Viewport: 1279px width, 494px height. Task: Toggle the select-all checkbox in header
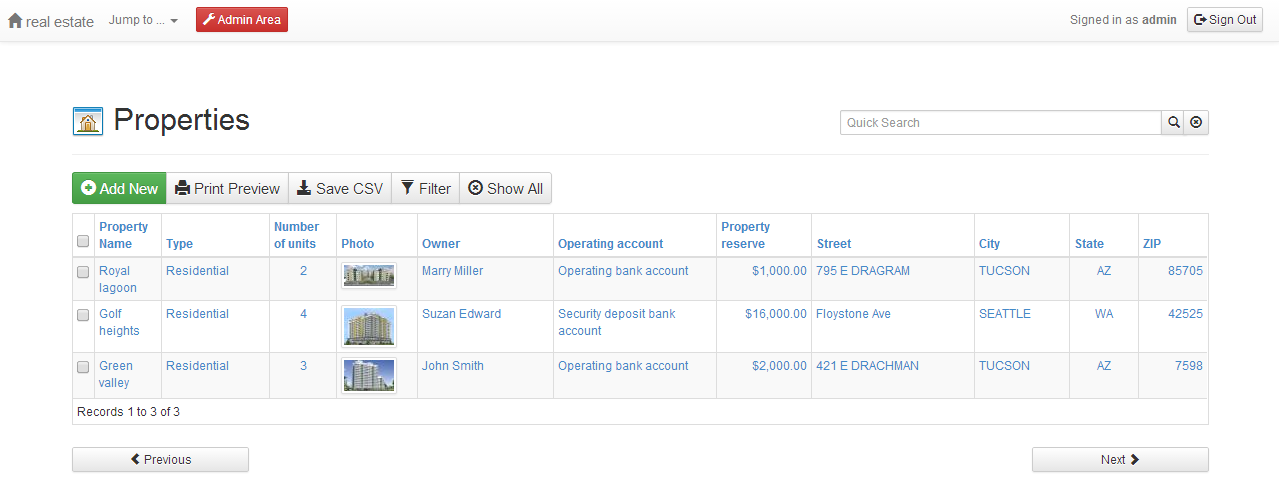(x=83, y=241)
